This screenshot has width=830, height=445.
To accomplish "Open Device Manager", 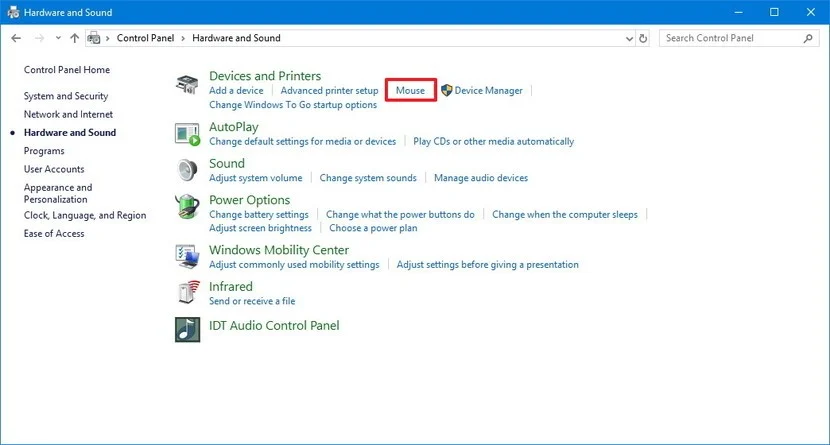I will [488, 90].
